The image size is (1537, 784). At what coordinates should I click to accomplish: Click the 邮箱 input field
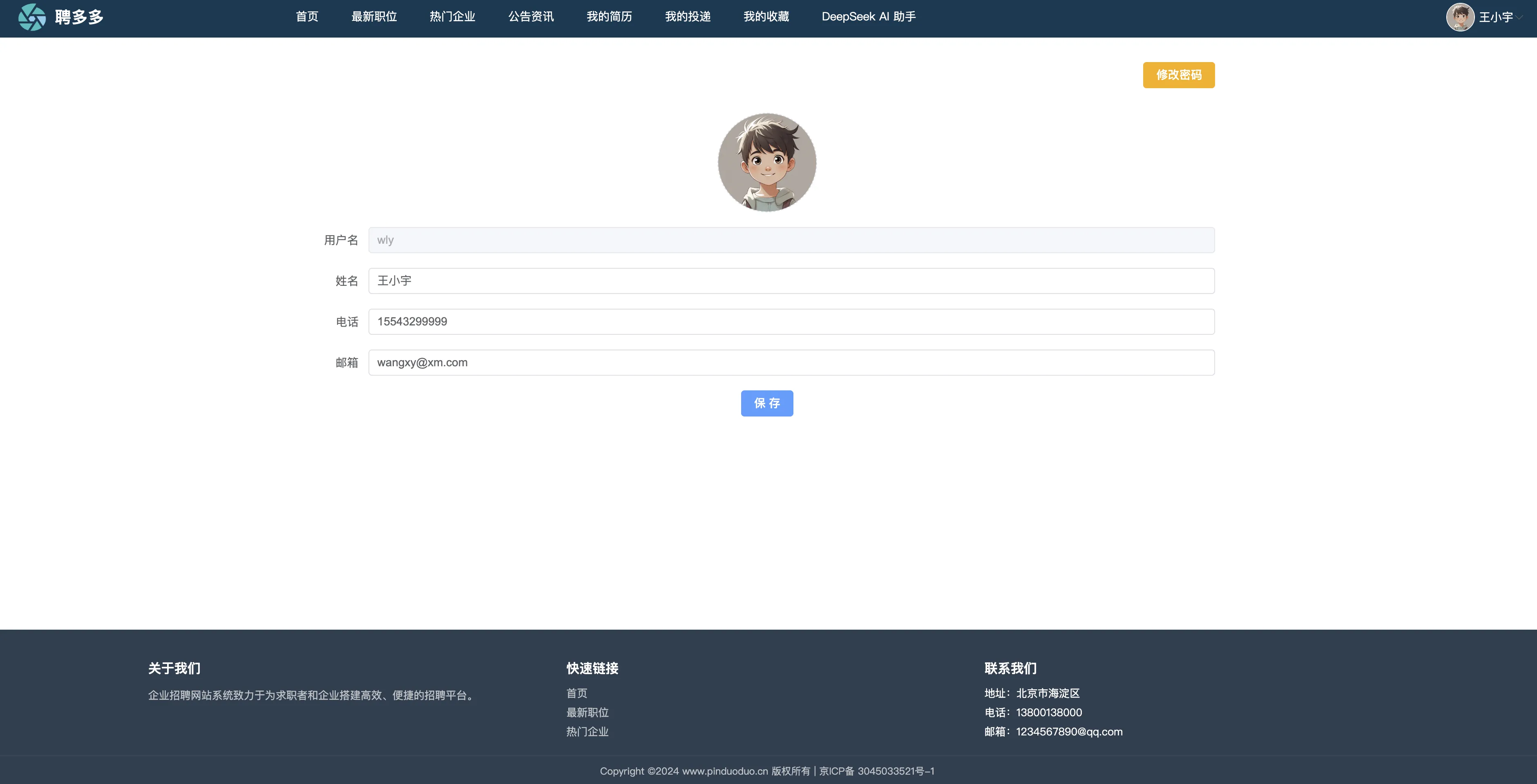[791, 363]
